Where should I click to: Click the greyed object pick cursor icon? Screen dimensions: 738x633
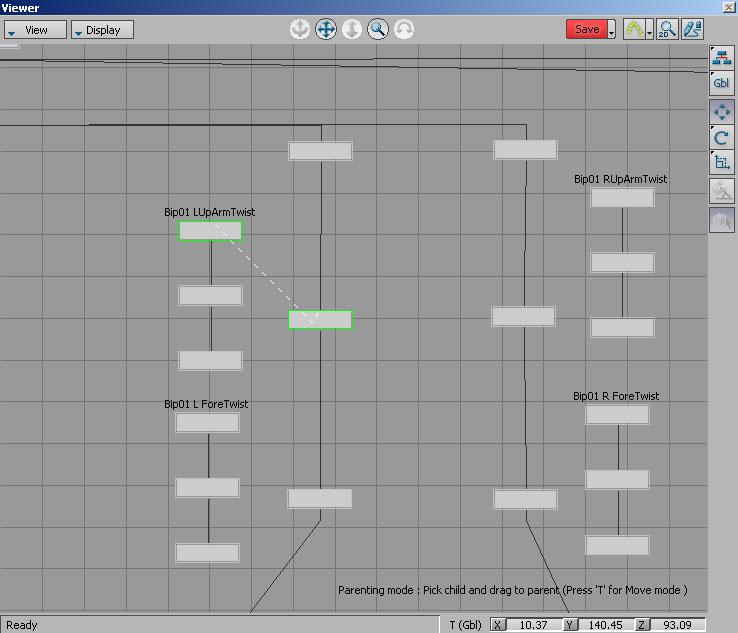(x=722, y=220)
